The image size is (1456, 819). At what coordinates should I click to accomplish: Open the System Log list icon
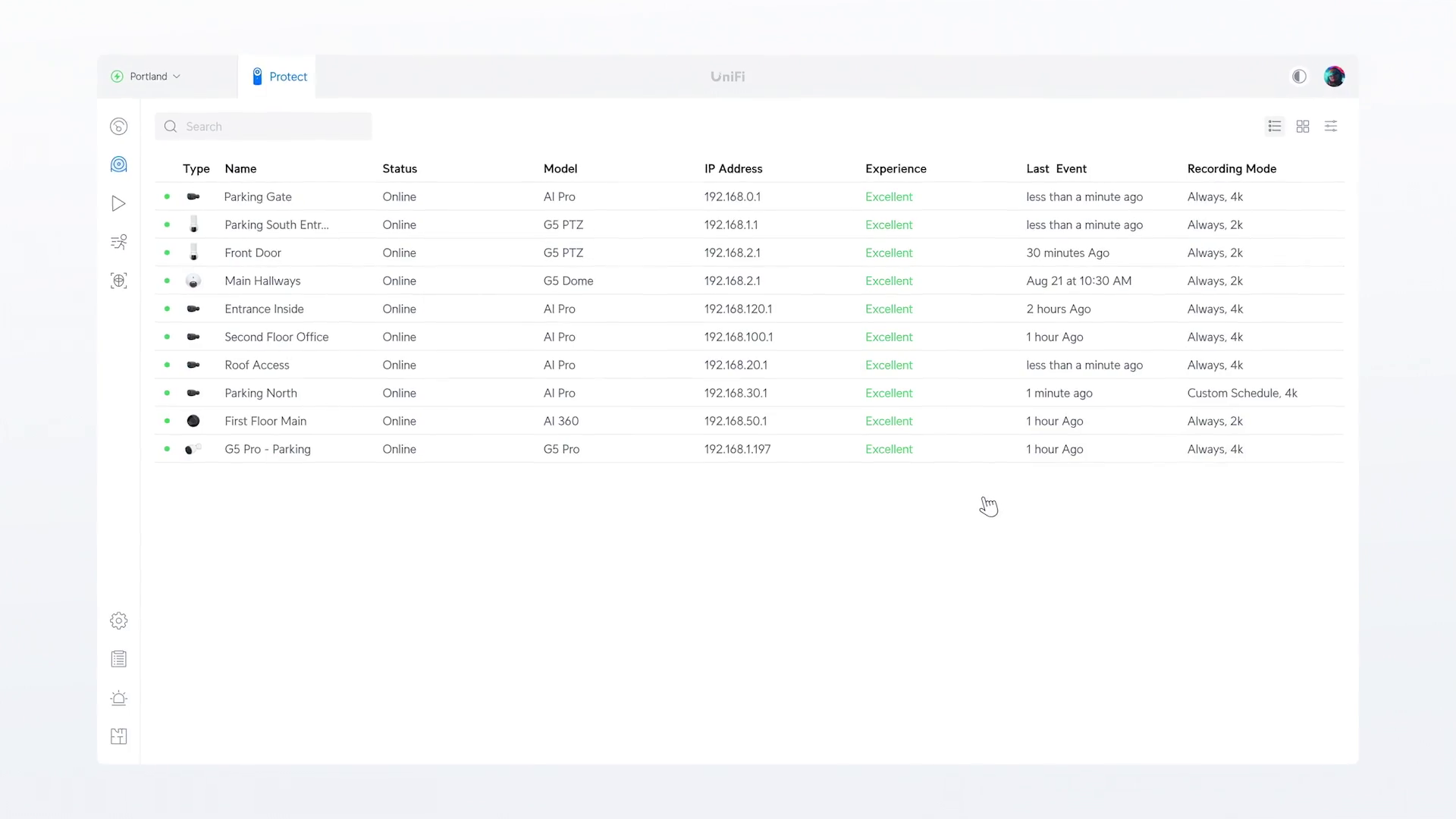click(118, 659)
